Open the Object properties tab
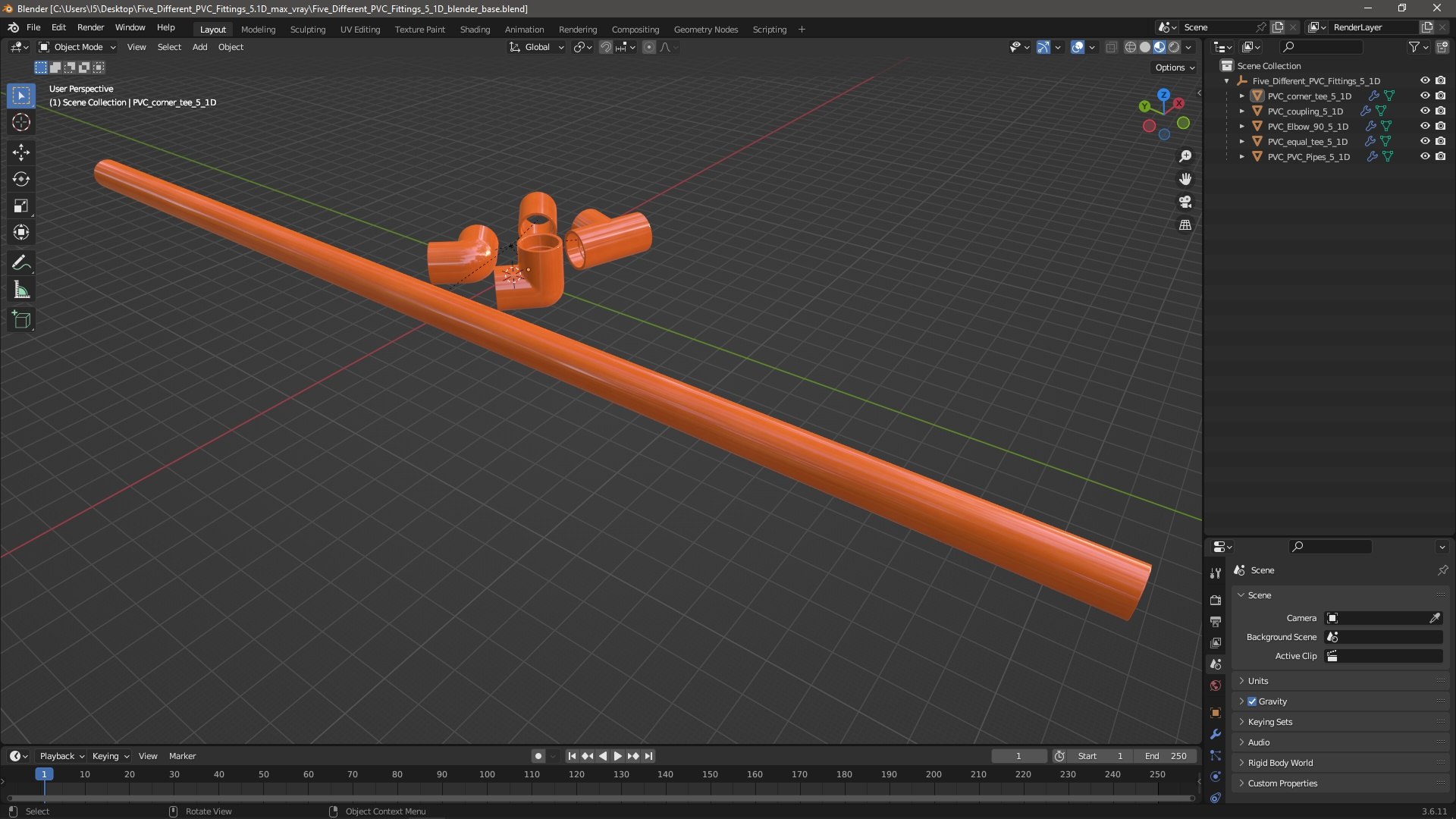The height and width of the screenshot is (819, 1456). 1216,713
